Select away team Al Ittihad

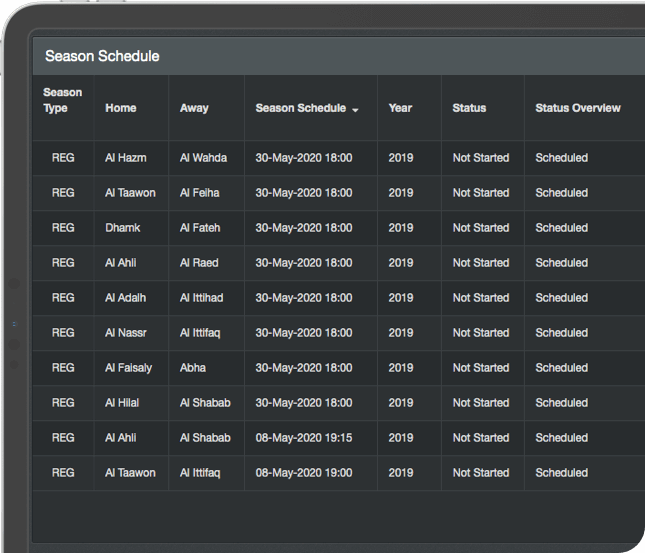(202, 297)
